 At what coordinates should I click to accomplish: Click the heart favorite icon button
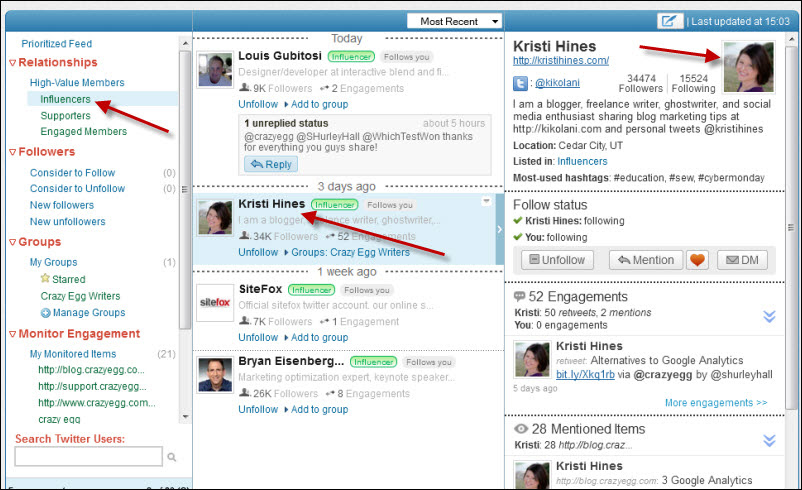click(x=697, y=260)
